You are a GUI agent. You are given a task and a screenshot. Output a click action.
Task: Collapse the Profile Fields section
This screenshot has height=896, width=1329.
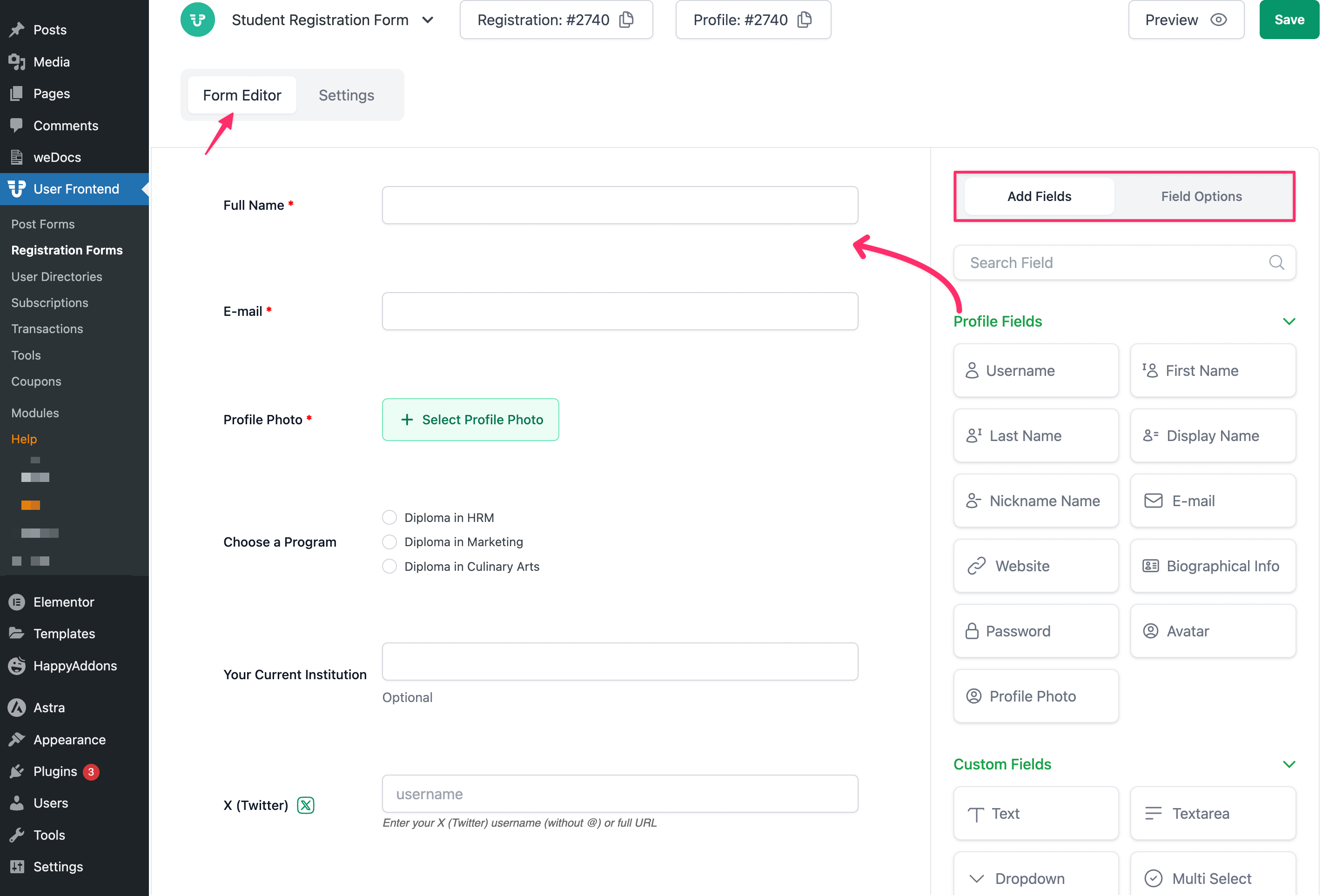1289,321
